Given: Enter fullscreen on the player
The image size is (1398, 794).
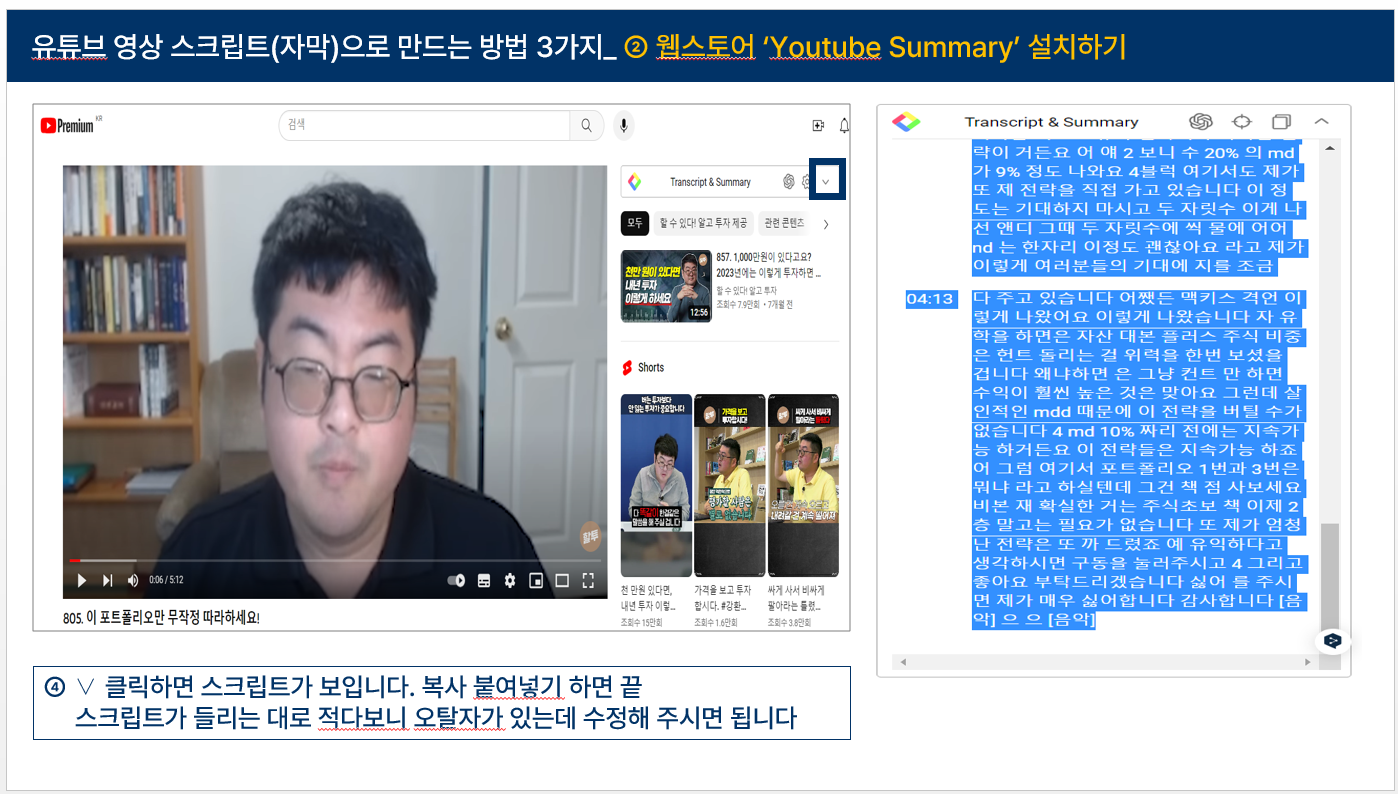Looking at the screenshot, I should [x=588, y=580].
